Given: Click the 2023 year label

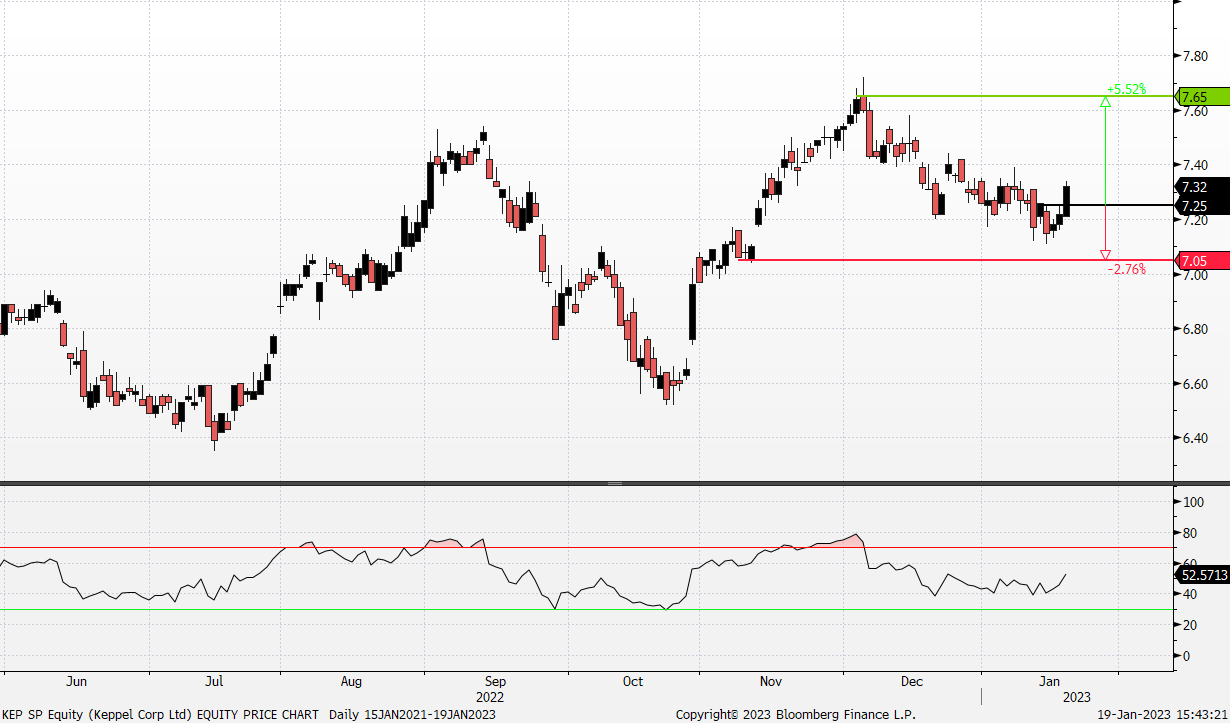Looking at the screenshot, I should click(x=1077, y=697).
